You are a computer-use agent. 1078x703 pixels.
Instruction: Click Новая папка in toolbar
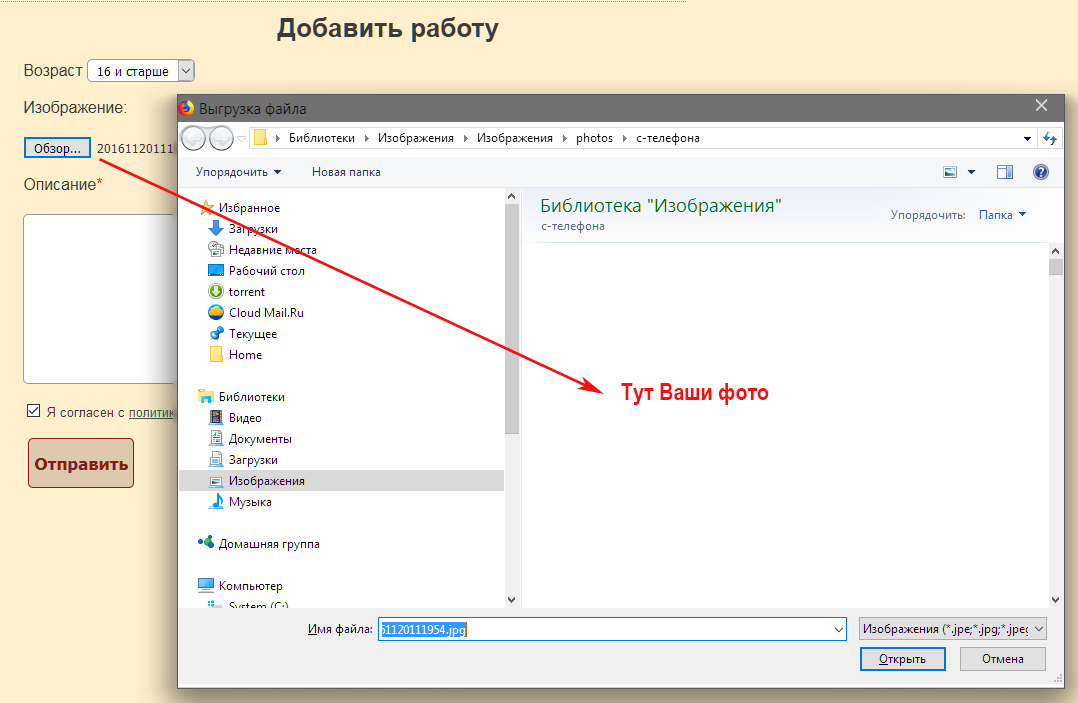coord(346,172)
